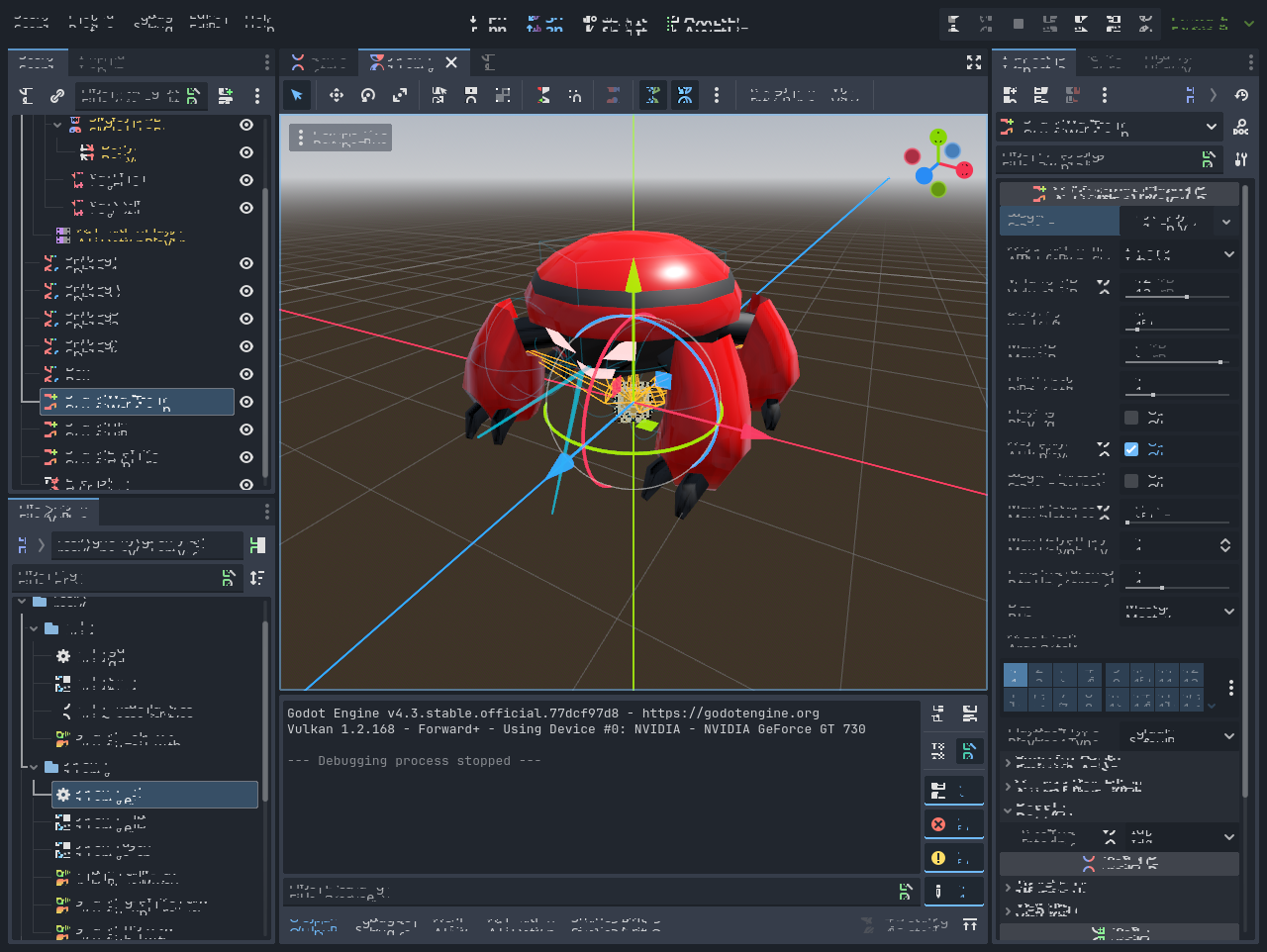Open the Inspector's node selector dropdown
The width and height of the screenshot is (1267, 952).
tap(1110, 127)
